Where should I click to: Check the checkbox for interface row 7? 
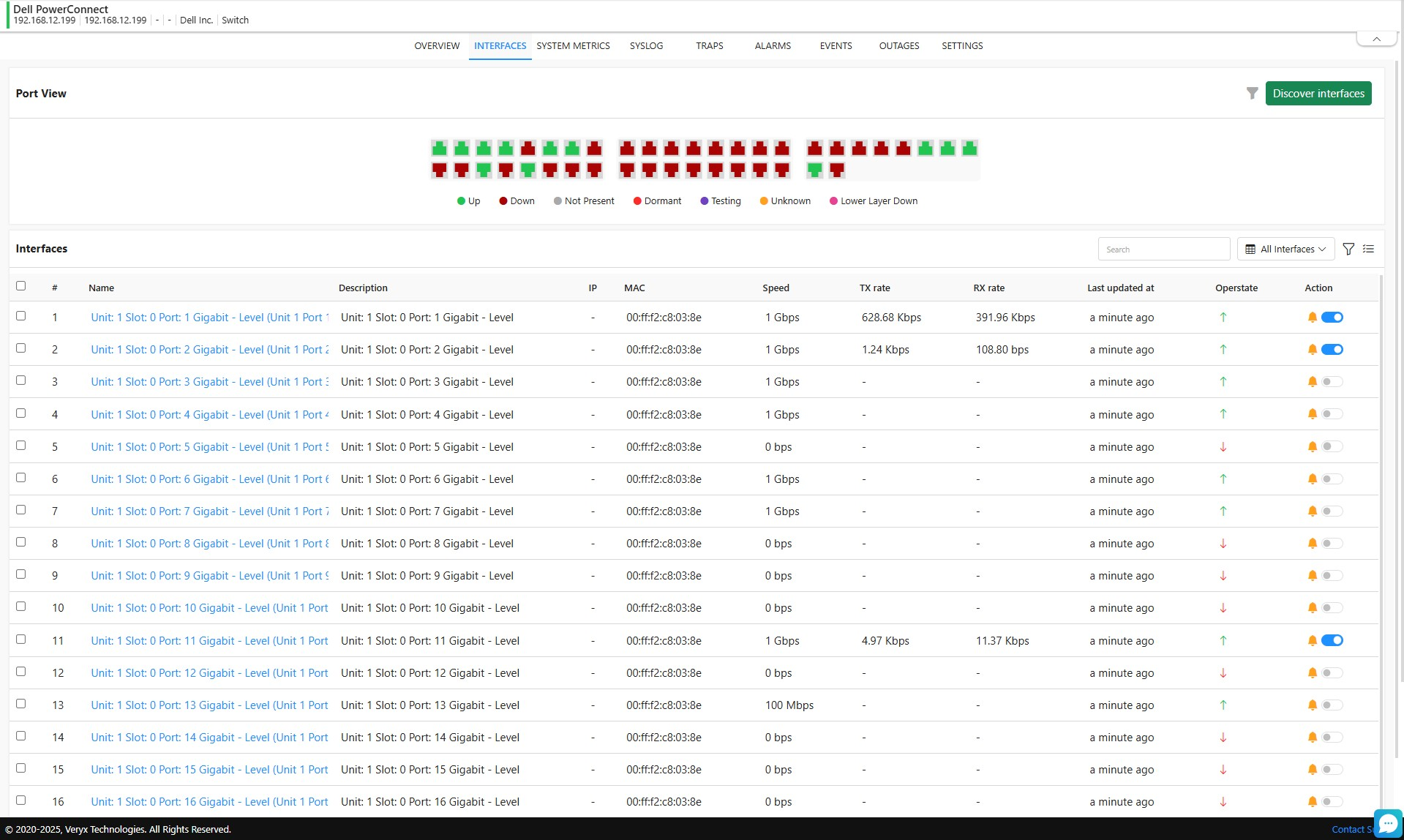tap(21, 510)
